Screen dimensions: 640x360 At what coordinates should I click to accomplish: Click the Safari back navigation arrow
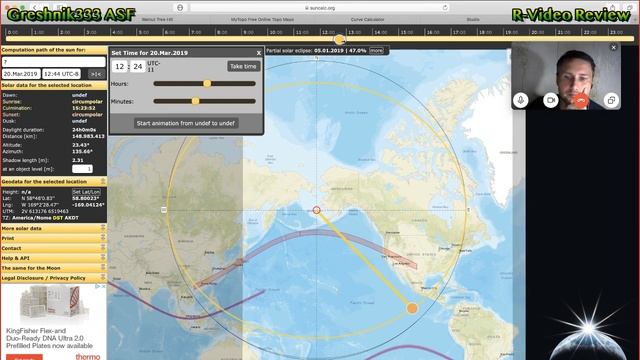click(35, 8)
